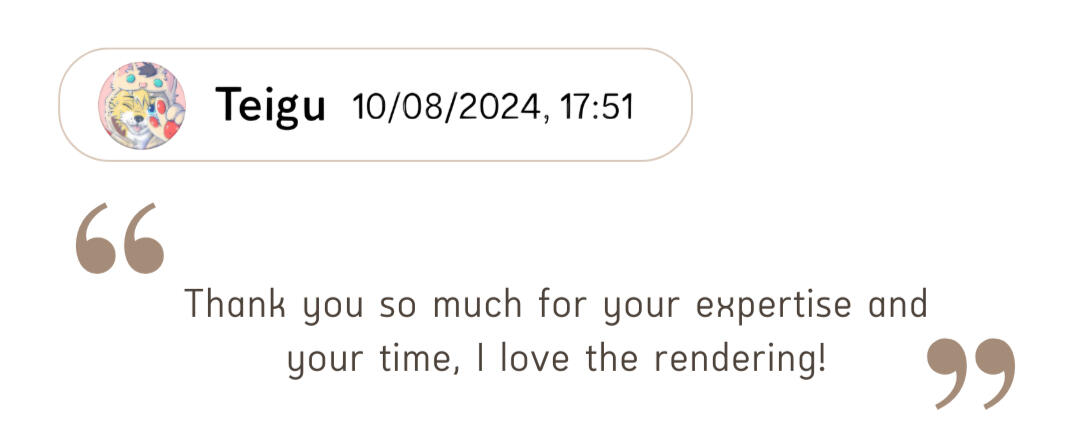
Task: Click the blank area inside the header pill after the time
Action: [660, 106]
